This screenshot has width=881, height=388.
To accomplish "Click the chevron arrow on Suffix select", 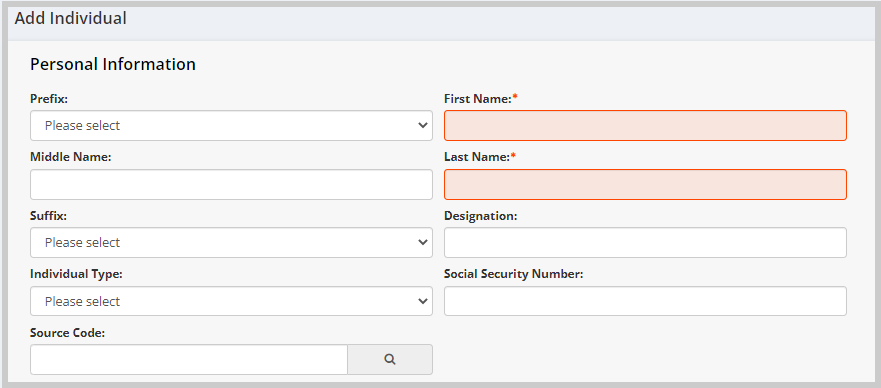I will (423, 243).
